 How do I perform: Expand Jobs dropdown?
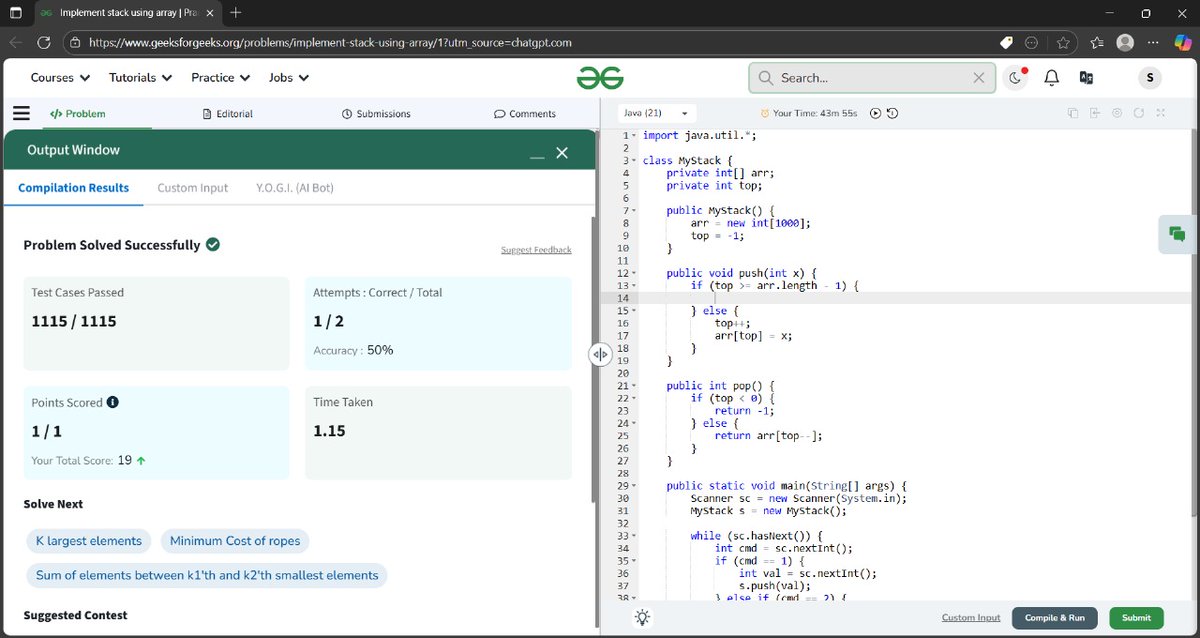pyautogui.click(x=289, y=78)
